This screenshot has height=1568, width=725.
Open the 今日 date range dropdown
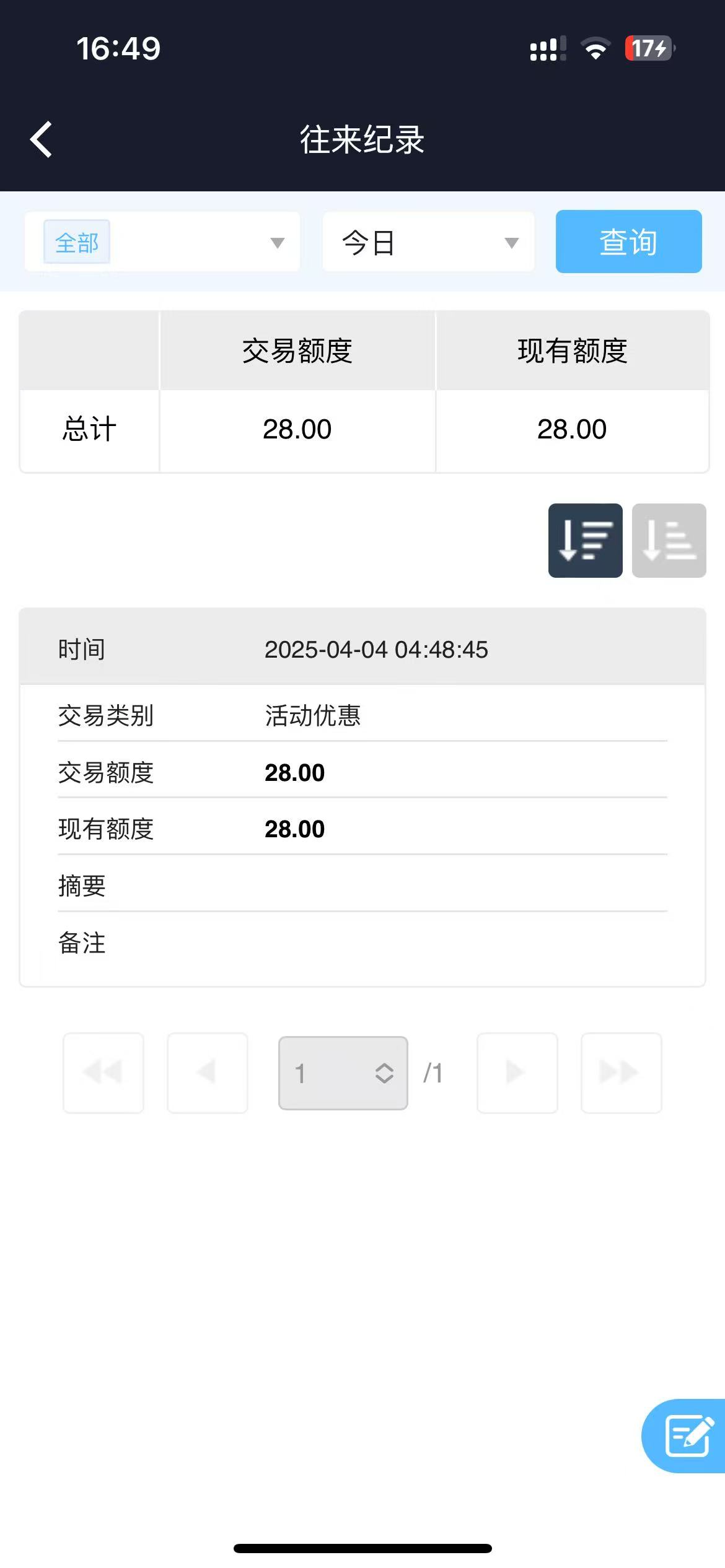[x=428, y=242]
